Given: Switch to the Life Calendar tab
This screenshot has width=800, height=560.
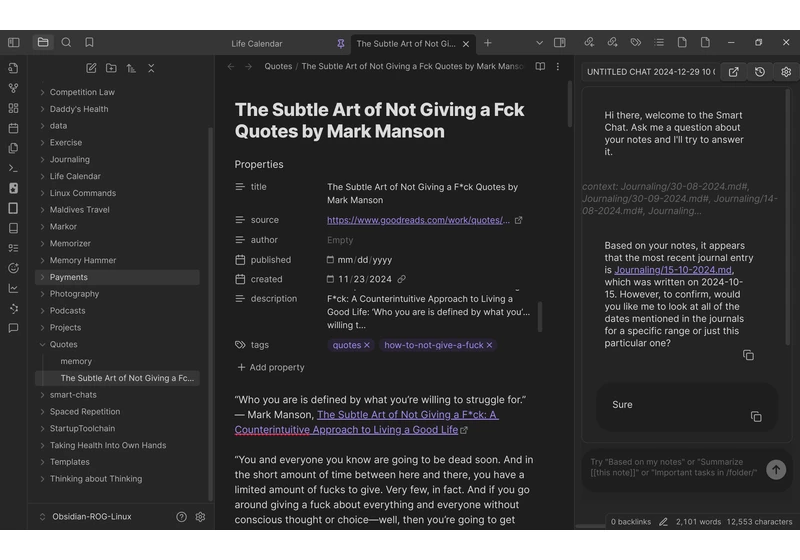Looking at the screenshot, I should (257, 44).
